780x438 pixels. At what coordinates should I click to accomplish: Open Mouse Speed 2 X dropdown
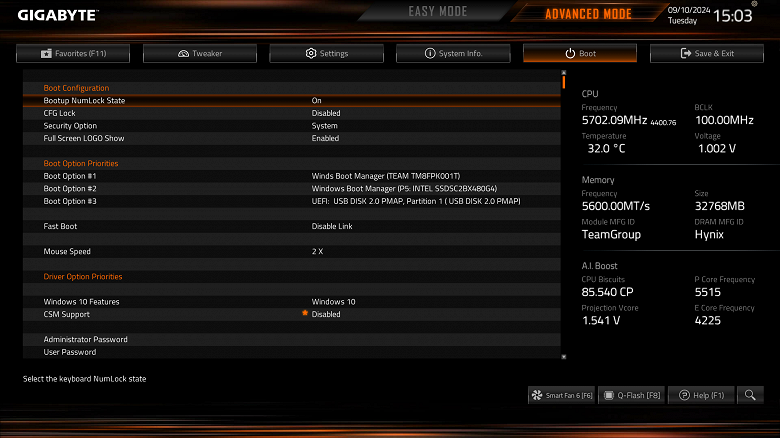(x=317, y=251)
